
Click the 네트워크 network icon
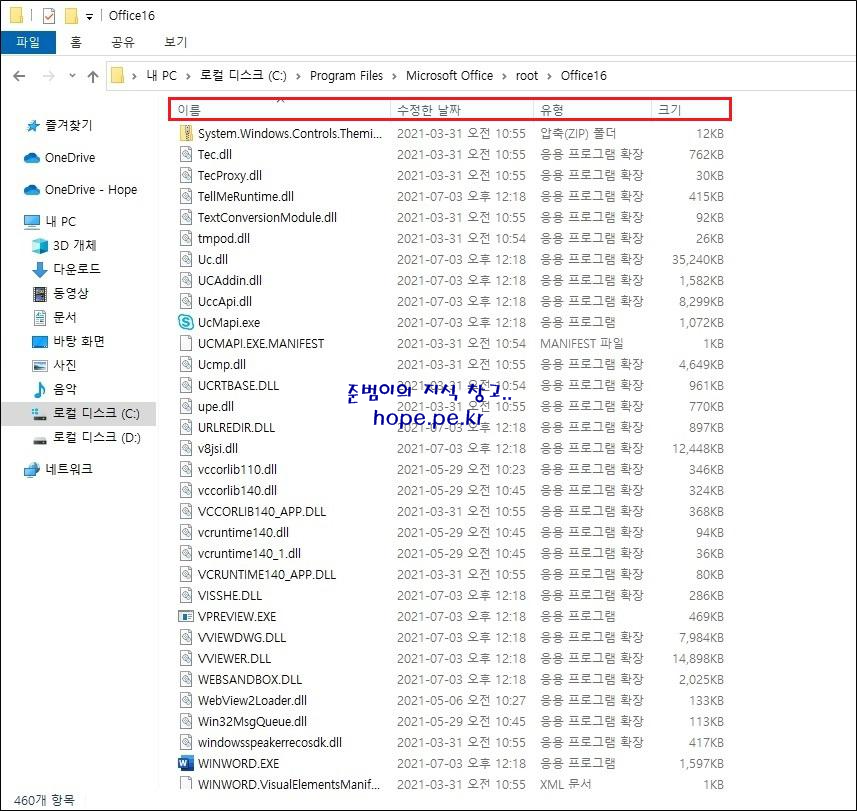pyautogui.click(x=32, y=469)
